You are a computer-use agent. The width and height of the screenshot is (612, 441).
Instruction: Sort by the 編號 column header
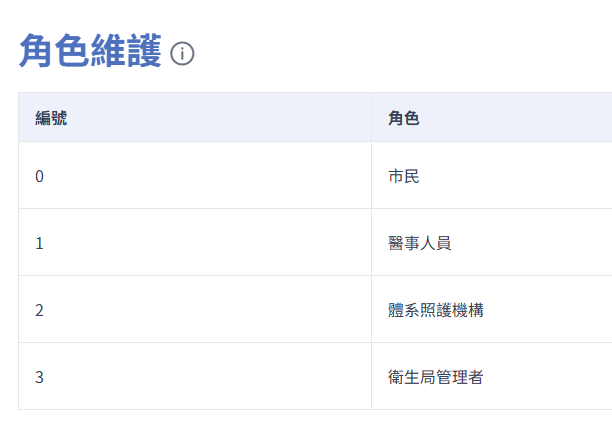pyautogui.click(x=52, y=118)
